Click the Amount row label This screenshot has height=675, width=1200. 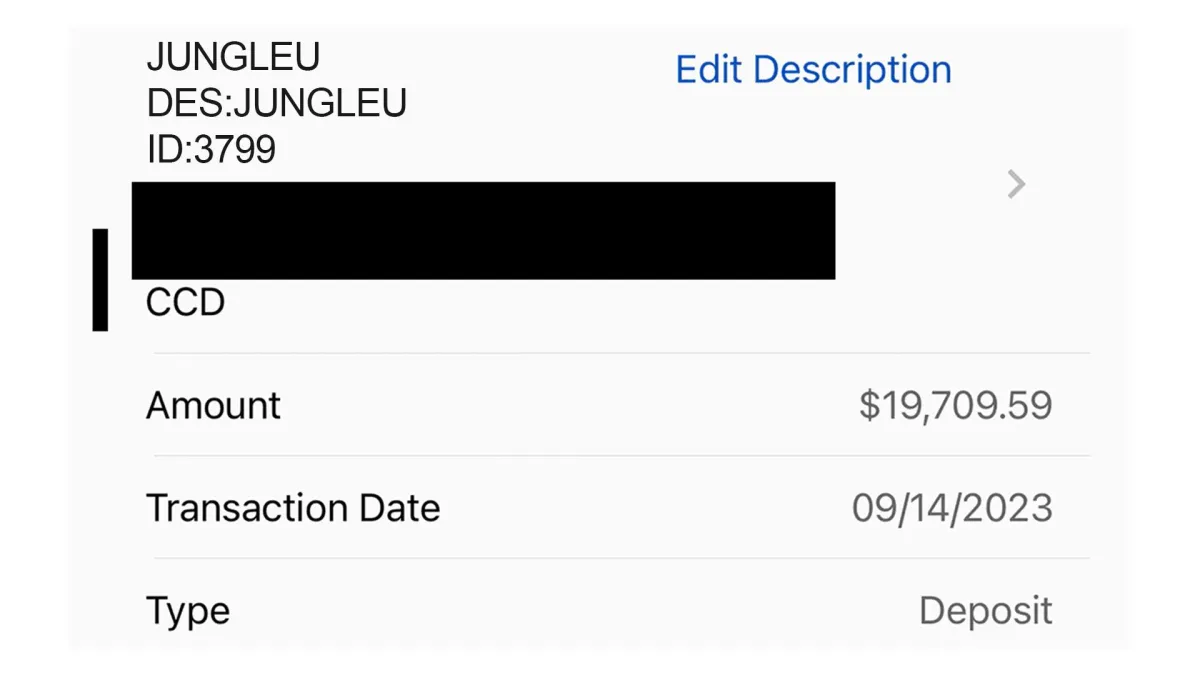tap(213, 405)
